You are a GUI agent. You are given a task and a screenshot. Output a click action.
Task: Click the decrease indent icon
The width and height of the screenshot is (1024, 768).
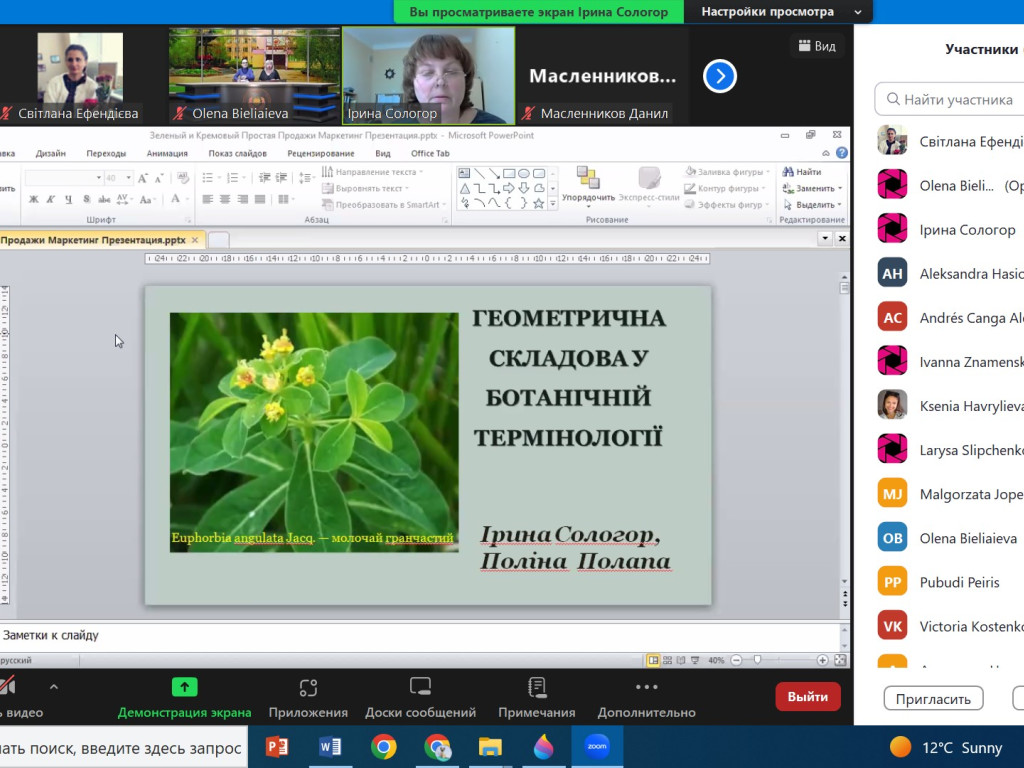264,178
